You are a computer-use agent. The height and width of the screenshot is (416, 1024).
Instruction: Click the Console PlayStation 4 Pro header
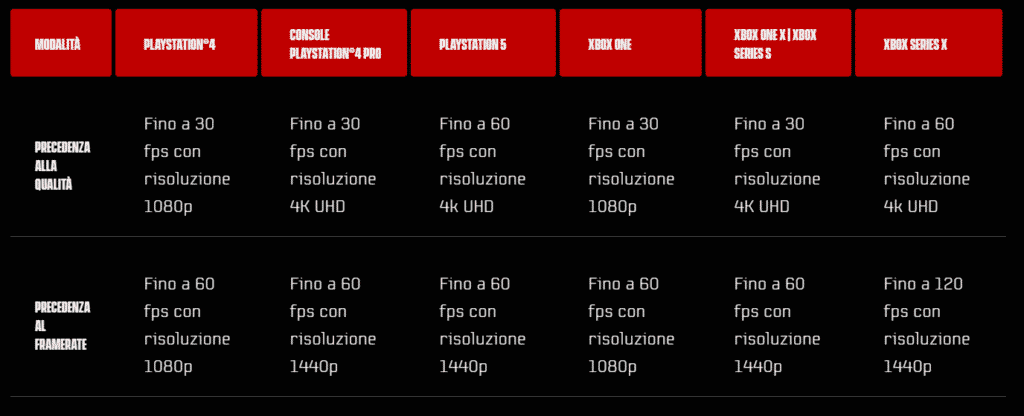click(335, 43)
